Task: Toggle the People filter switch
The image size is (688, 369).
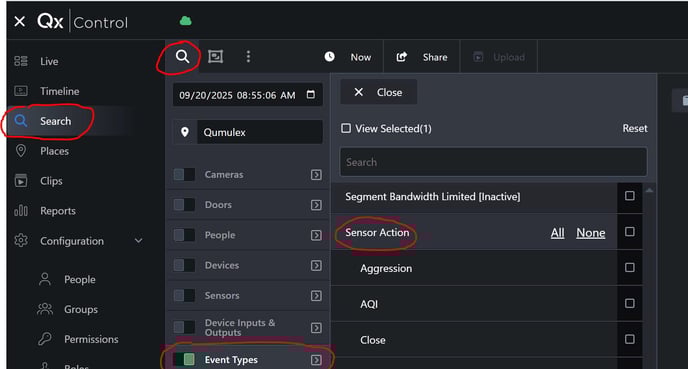Action: [x=184, y=235]
